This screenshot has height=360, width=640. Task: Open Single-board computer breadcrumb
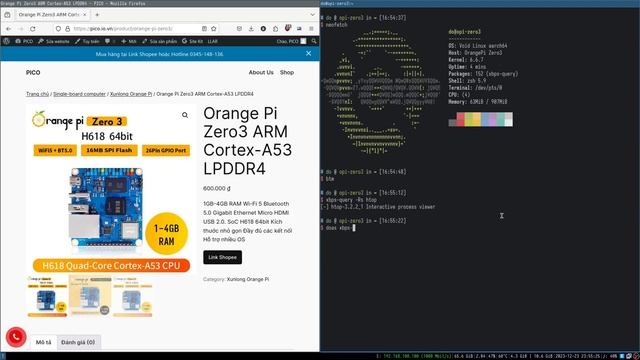(x=79, y=94)
